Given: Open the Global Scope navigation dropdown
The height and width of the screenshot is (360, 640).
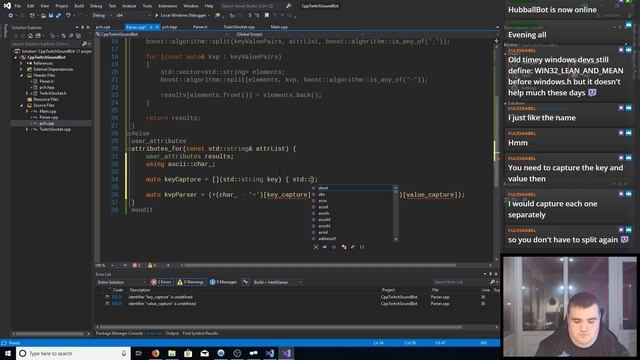Looking at the screenshot, I should pyautogui.click(x=299, y=35).
